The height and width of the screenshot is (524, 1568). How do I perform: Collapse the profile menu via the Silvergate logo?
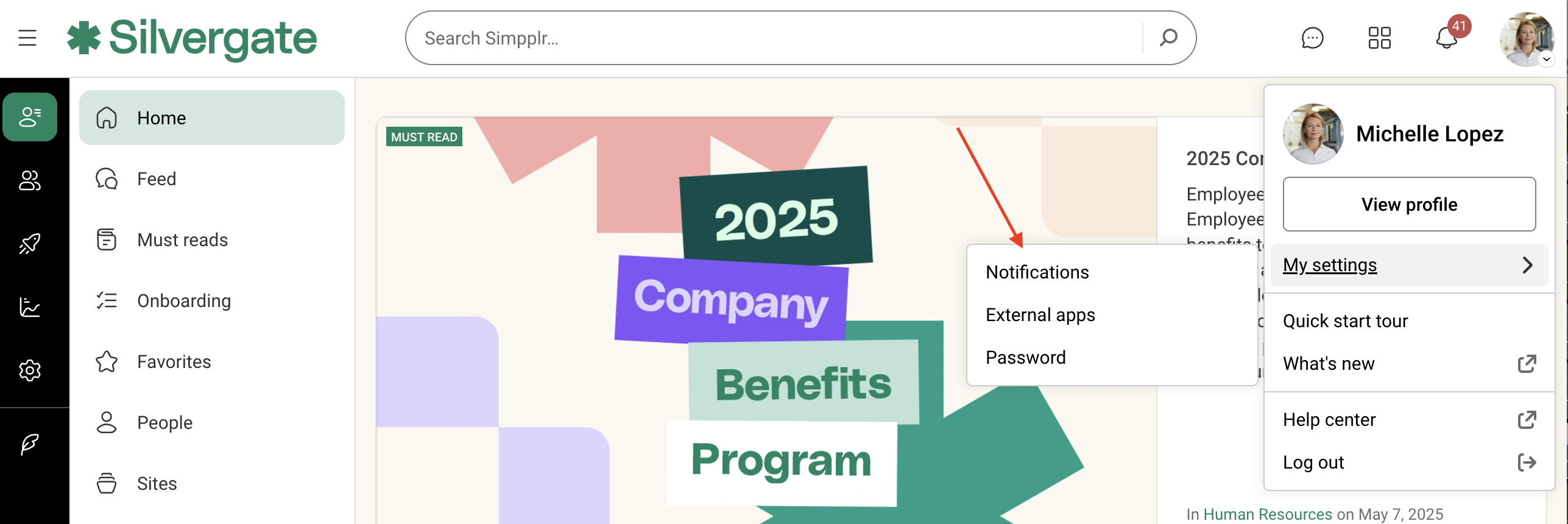[x=192, y=38]
